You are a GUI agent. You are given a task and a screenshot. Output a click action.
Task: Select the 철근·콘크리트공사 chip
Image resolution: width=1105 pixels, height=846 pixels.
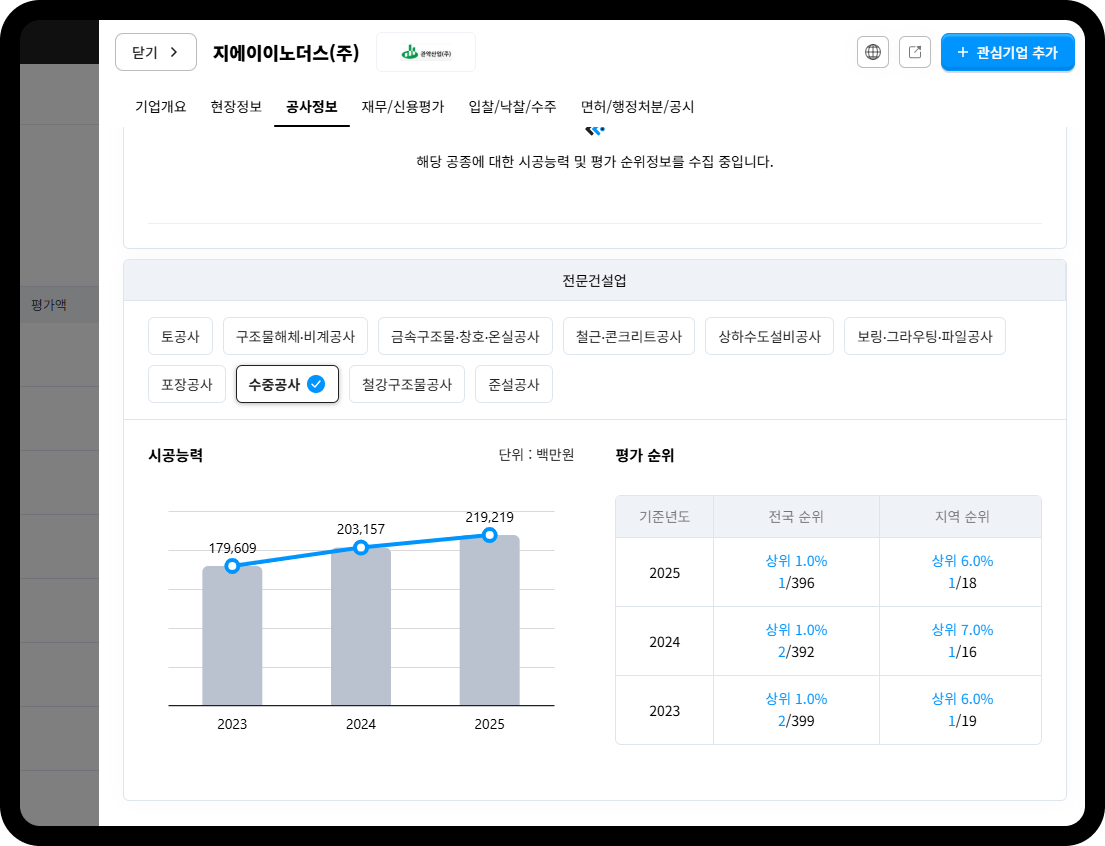pos(629,336)
